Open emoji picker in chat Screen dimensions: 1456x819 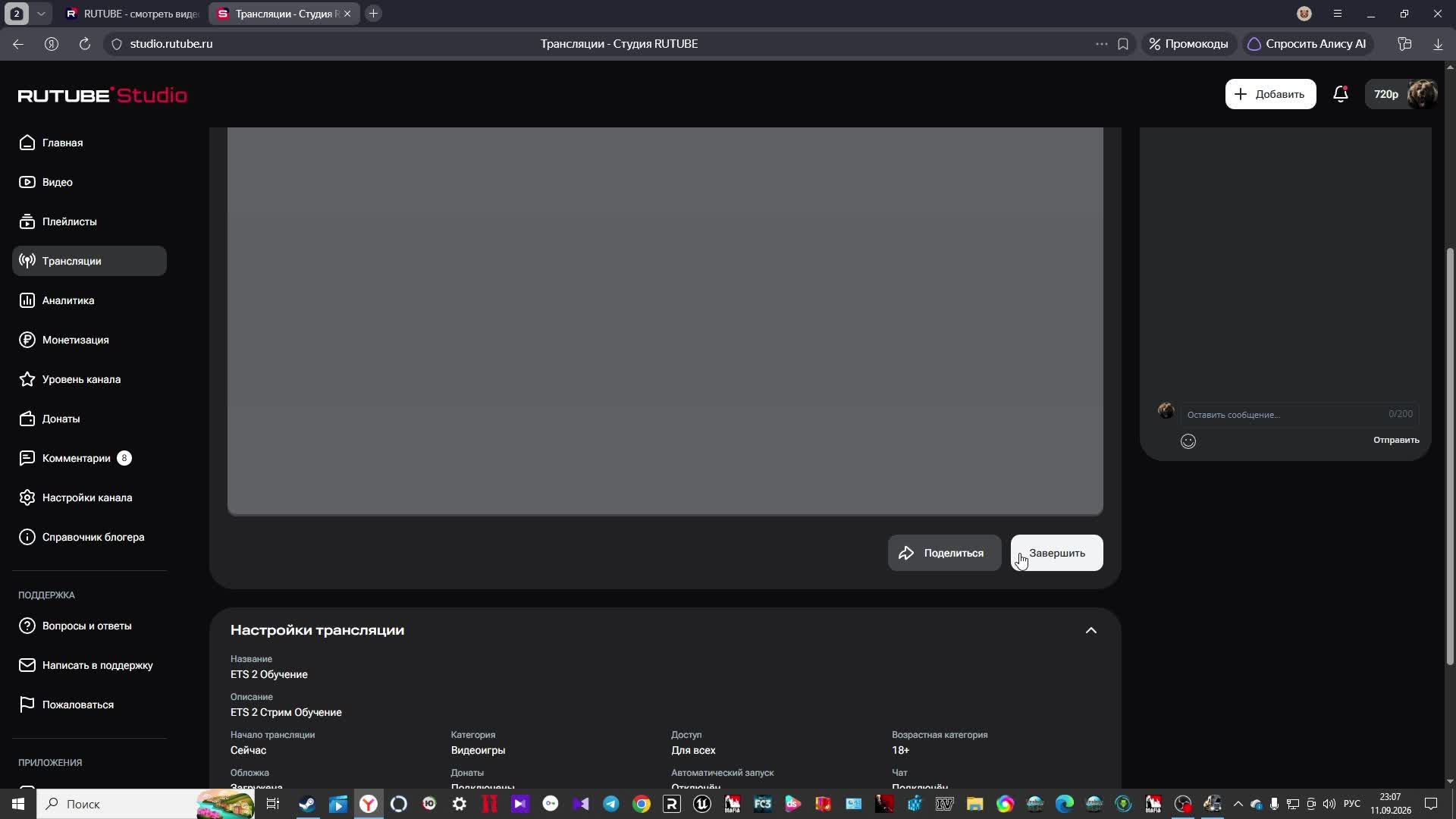(x=1188, y=441)
